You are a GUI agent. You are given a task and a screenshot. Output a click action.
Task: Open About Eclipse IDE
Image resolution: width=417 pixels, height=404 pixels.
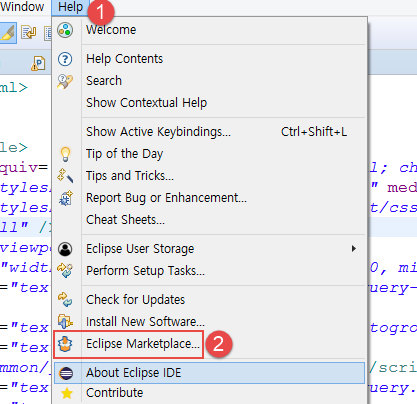click(x=210, y=373)
